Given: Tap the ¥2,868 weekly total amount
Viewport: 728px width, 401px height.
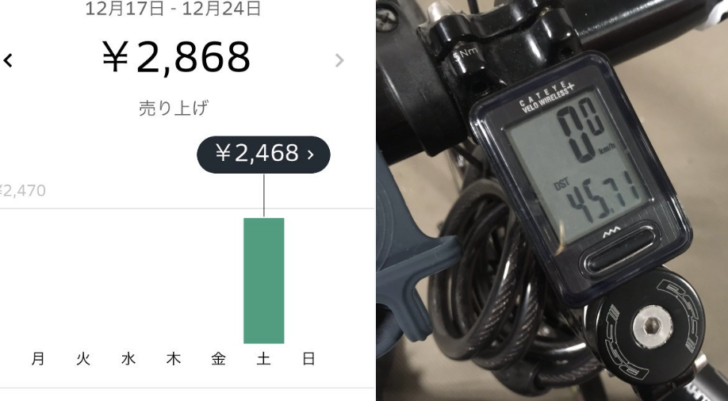Looking at the screenshot, I should point(176,58).
